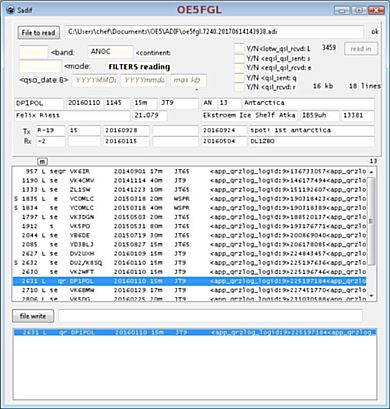Select the VK4CMV row in the list
Screen dimensions: 390x409
point(189,181)
